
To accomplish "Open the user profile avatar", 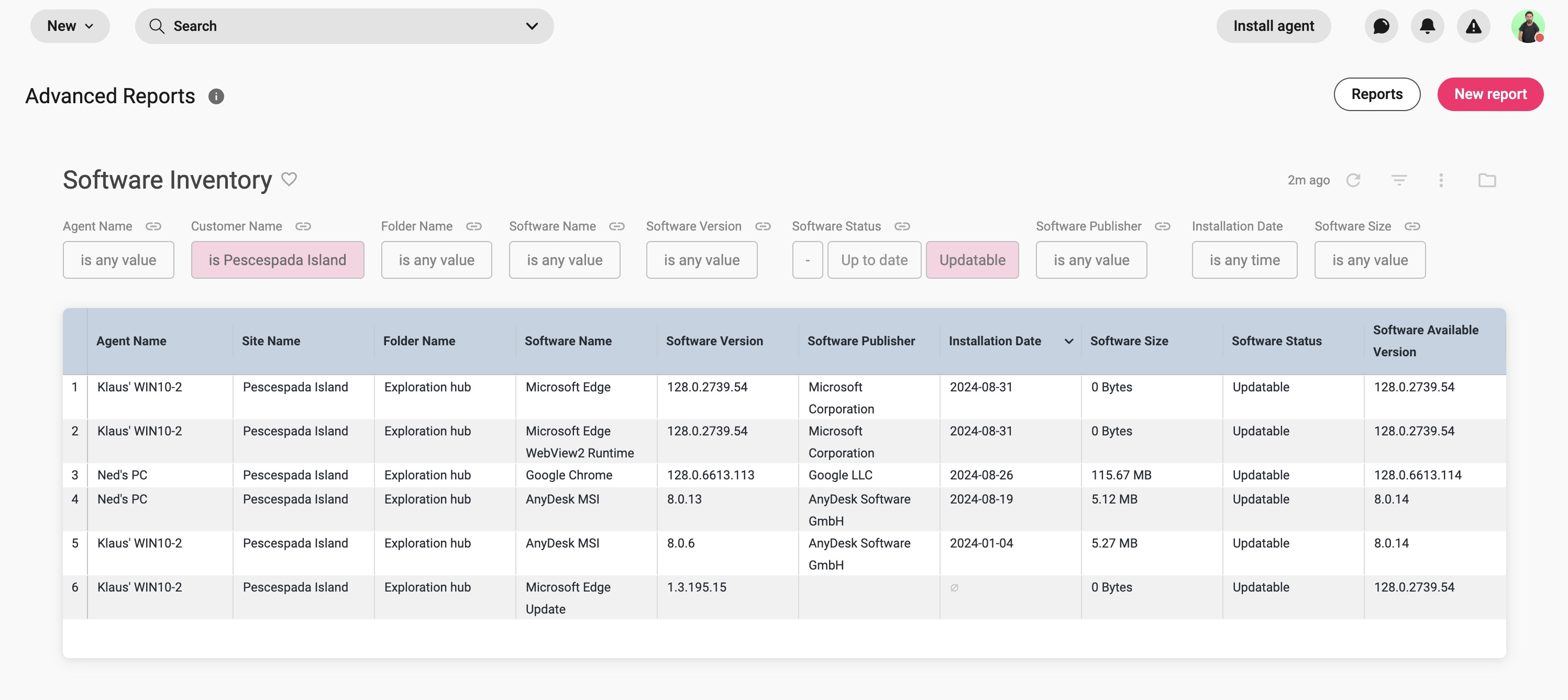I will pos(1527,26).
